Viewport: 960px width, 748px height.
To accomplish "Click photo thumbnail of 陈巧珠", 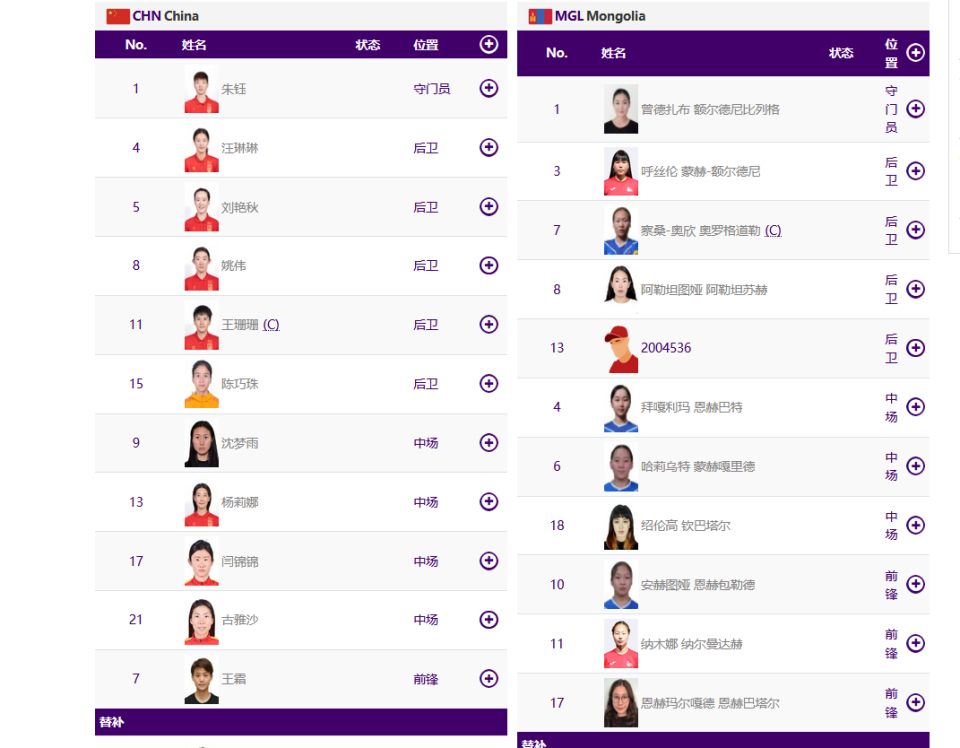I will tap(201, 384).
